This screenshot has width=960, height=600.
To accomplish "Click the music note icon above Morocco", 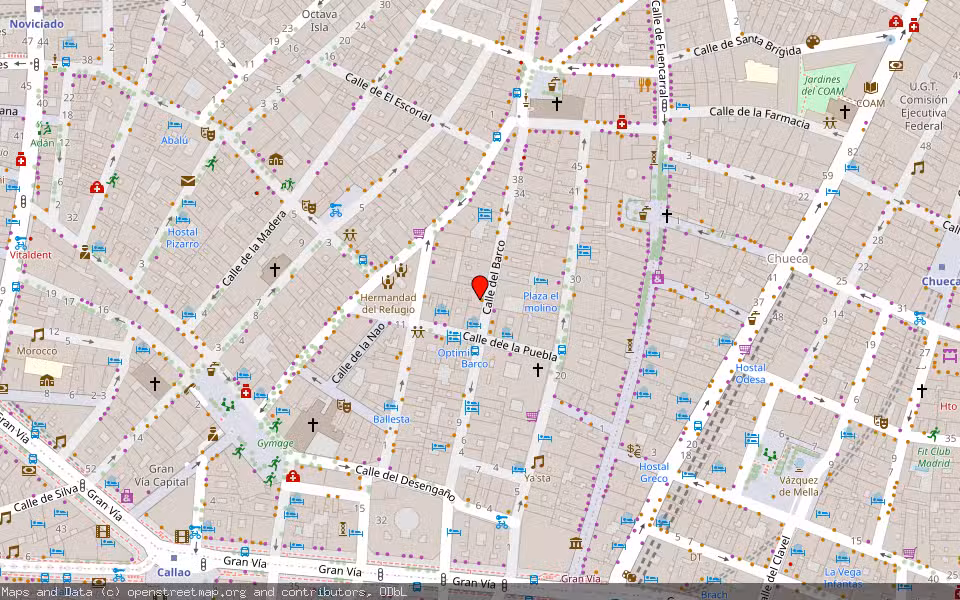I will click(38, 335).
